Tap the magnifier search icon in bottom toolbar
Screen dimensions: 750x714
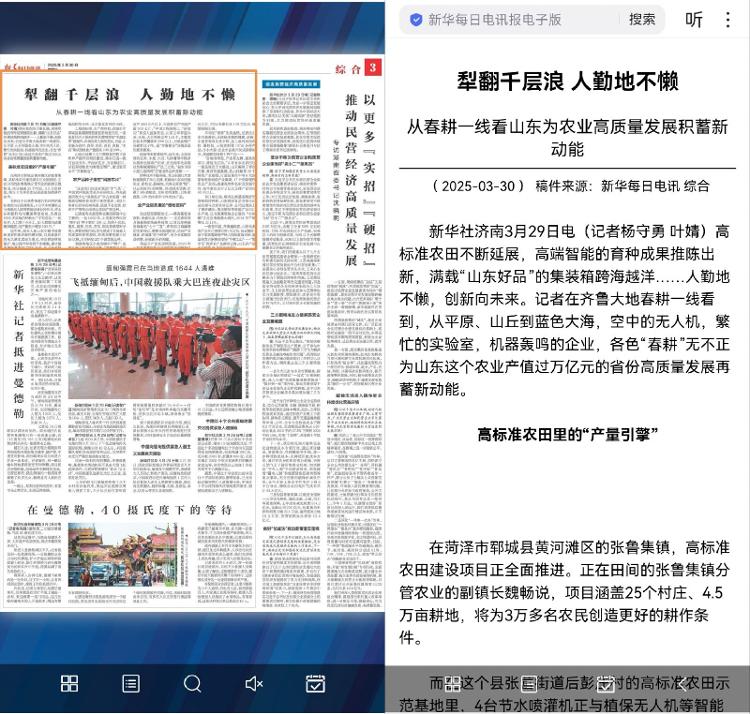(x=192, y=684)
